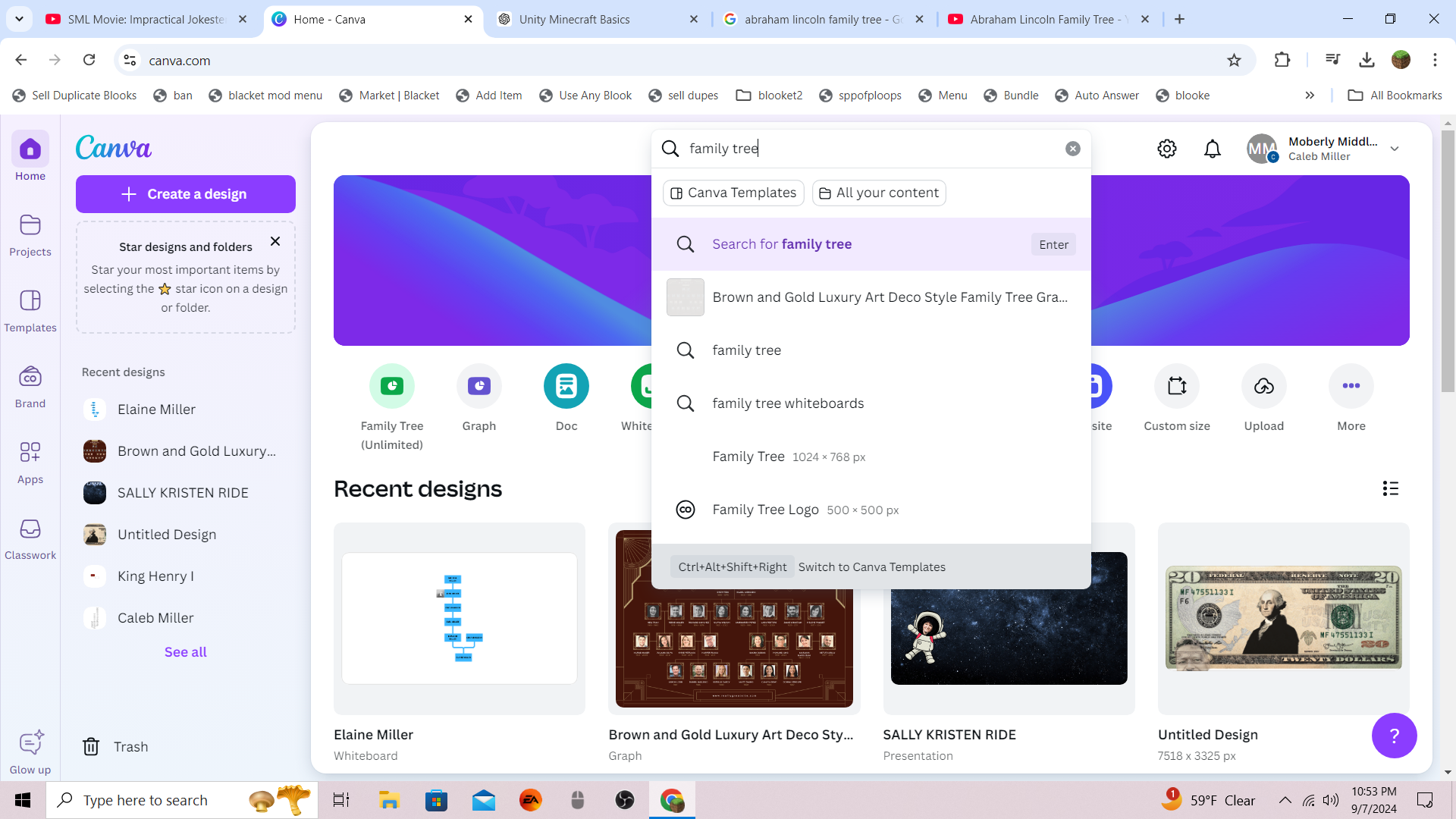Image resolution: width=1456 pixels, height=819 pixels.
Task: Open the tab search dropdown arrow
Action: click(19, 19)
